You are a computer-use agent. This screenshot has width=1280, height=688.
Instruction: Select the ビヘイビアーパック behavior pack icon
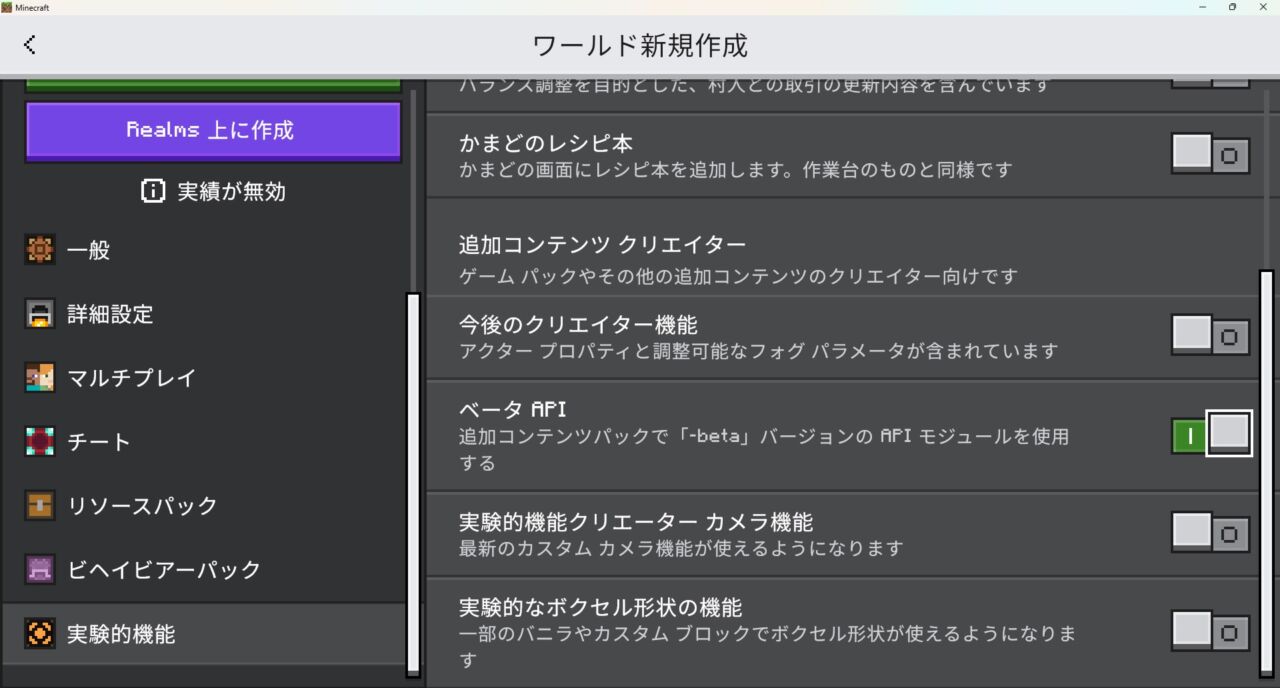coord(40,570)
